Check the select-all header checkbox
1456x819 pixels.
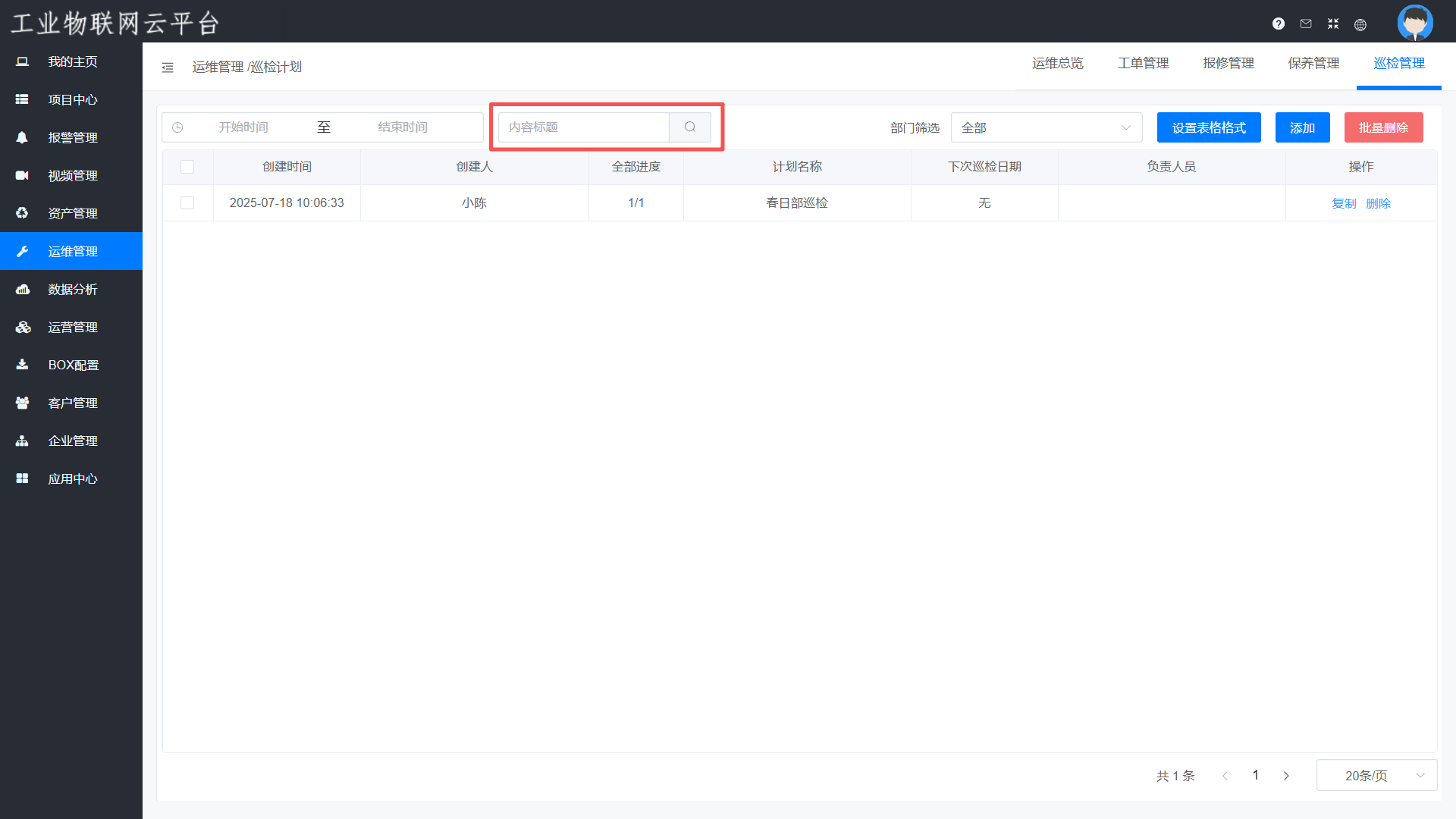(x=187, y=167)
